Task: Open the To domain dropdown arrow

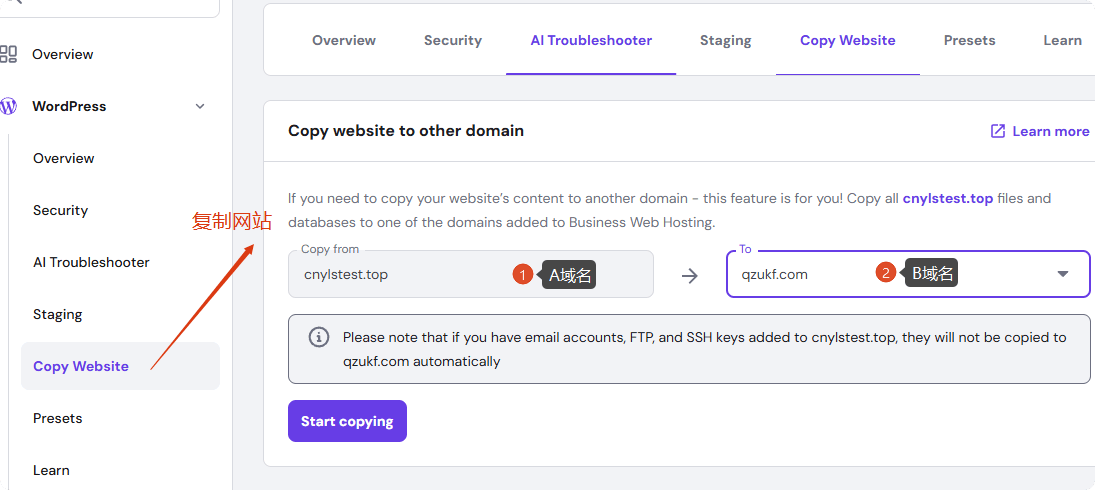Action: [x=1063, y=274]
